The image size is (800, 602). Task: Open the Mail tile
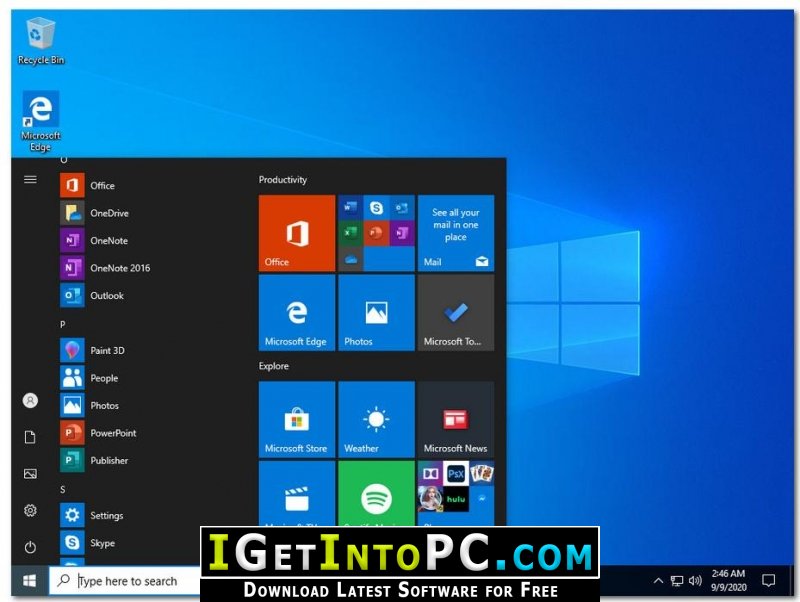pos(456,233)
